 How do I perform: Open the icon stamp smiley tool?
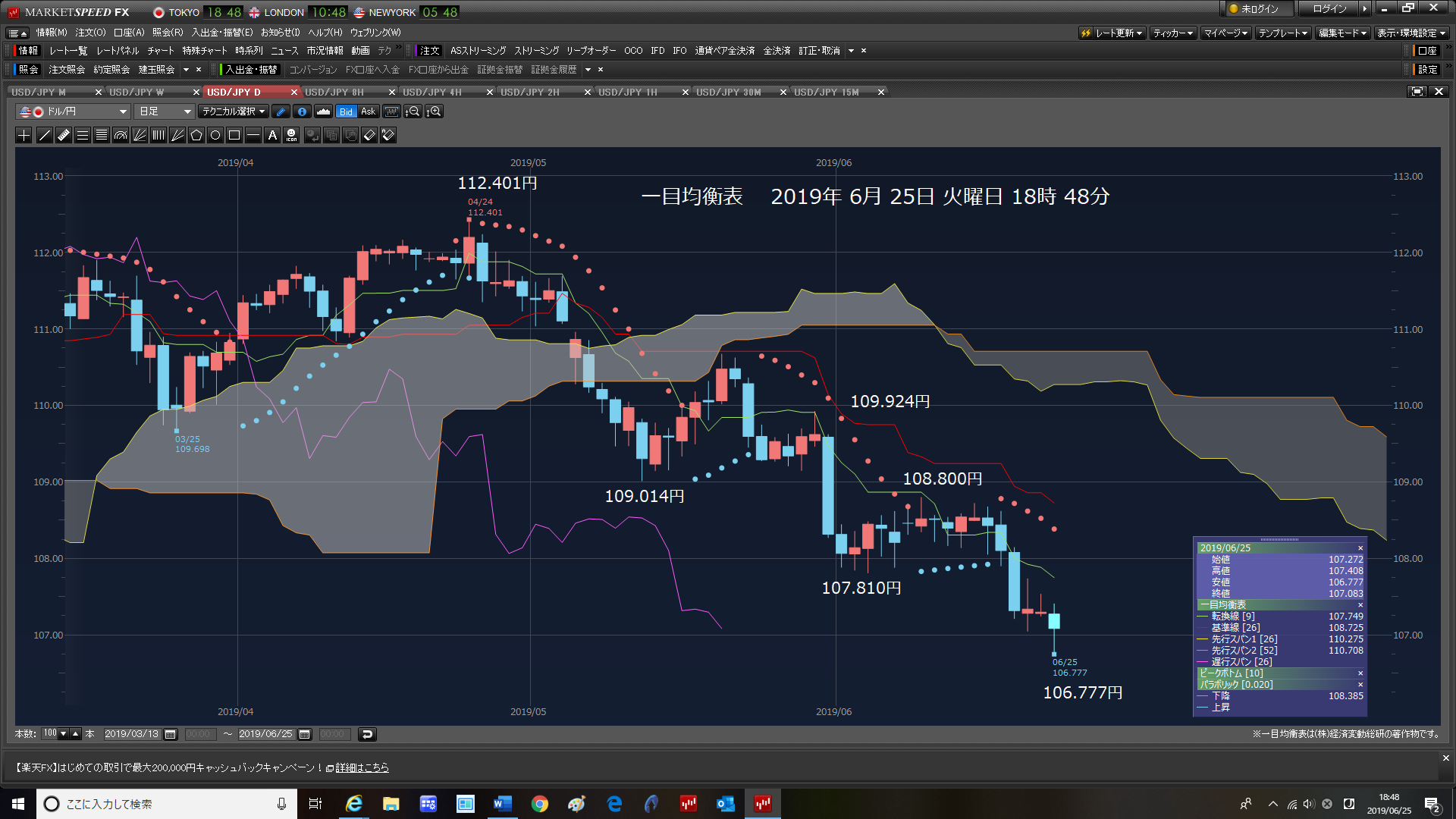pos(291,135)
